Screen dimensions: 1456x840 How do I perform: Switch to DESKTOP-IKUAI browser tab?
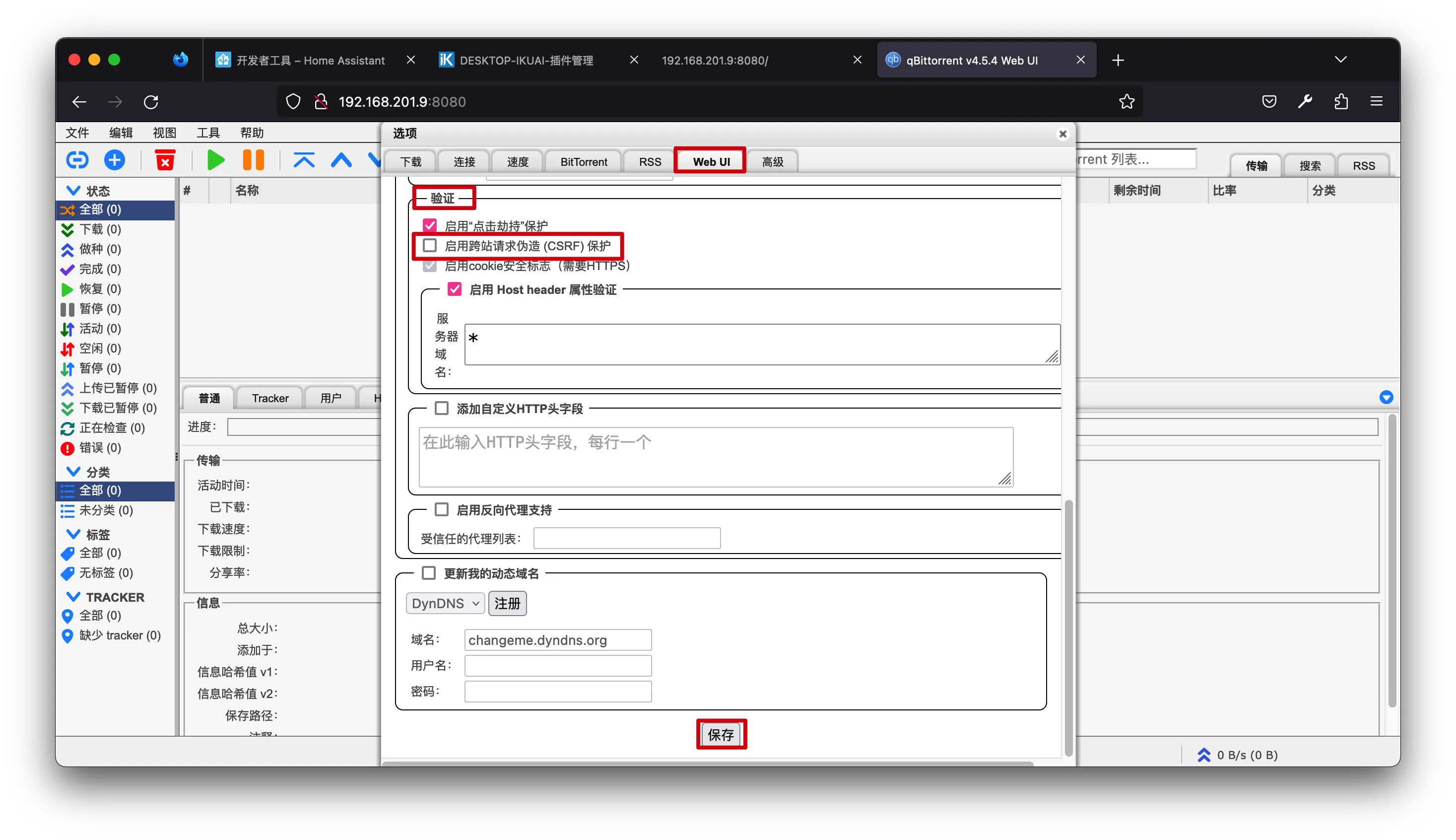coord(538,60)
